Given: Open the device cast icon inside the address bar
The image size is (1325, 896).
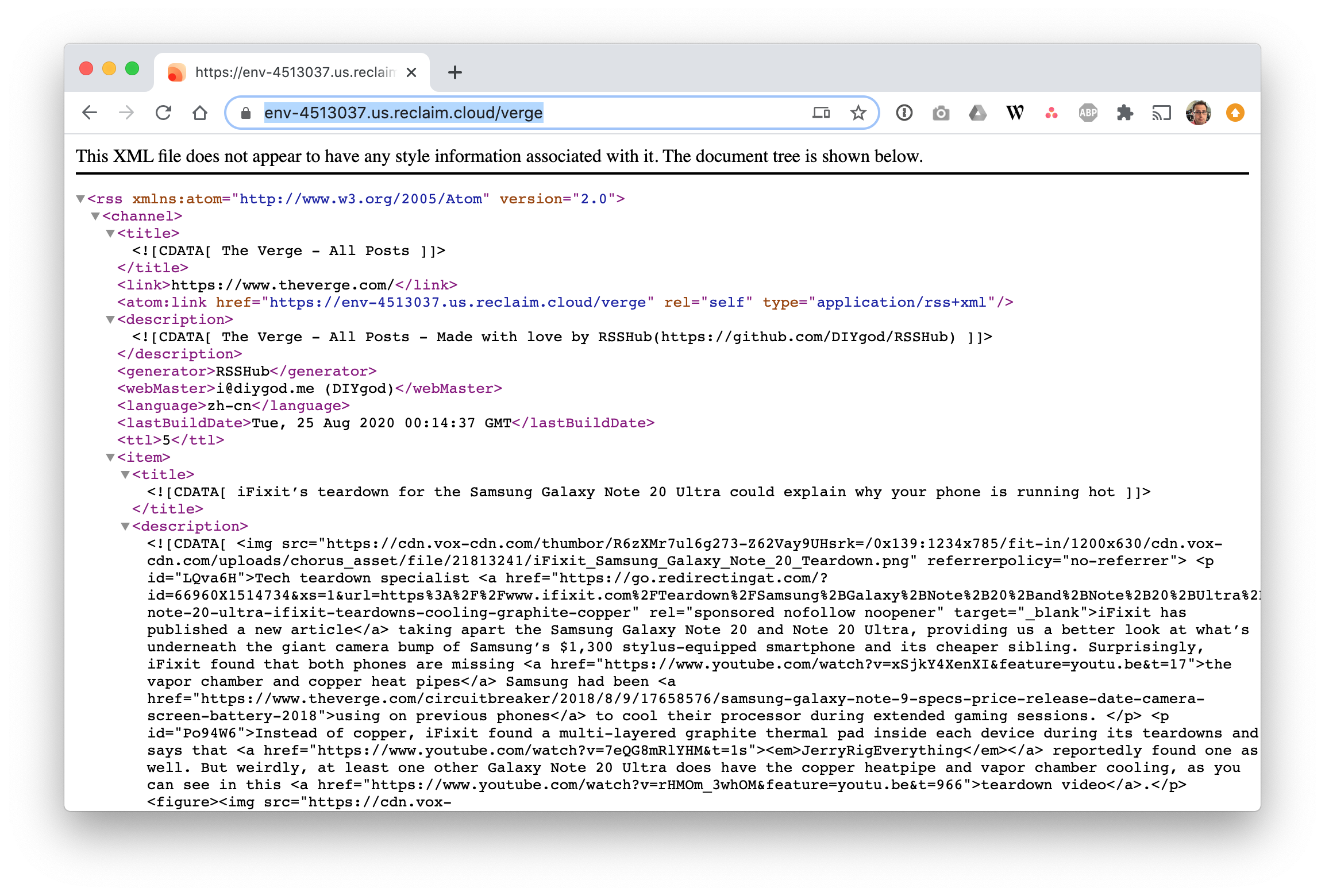Looking at the screenshot, I should pyautogui.click(x=821, y=113).
